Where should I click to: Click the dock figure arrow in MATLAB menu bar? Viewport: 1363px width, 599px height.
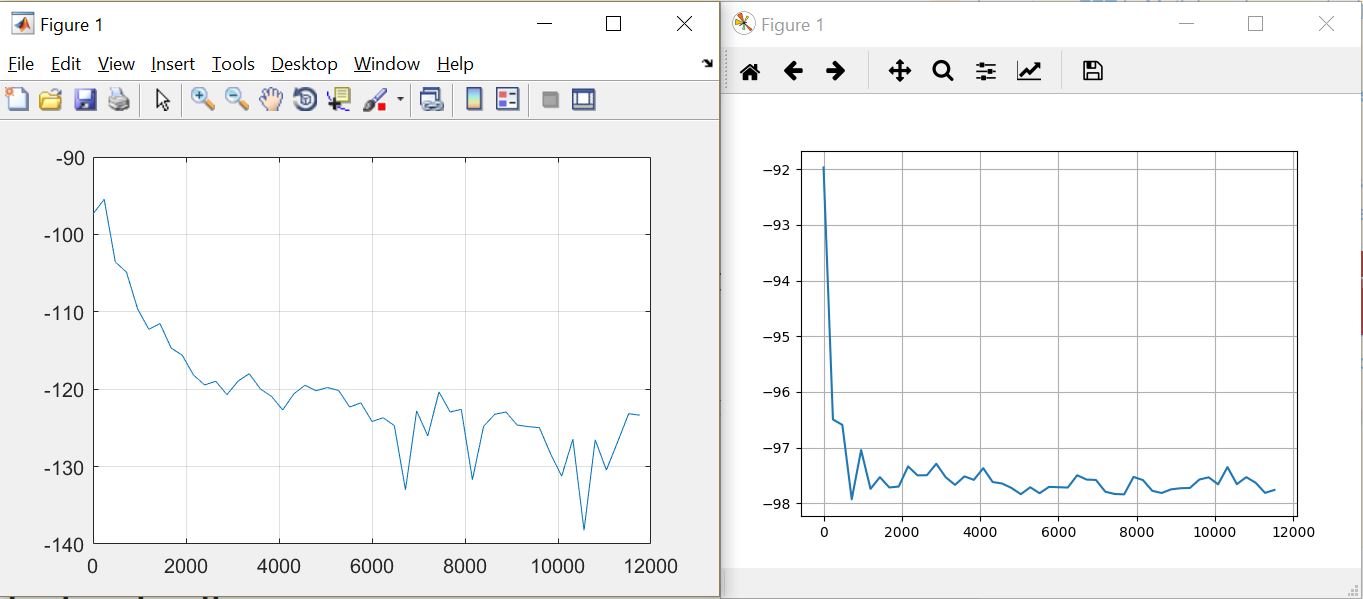point(708,63)
